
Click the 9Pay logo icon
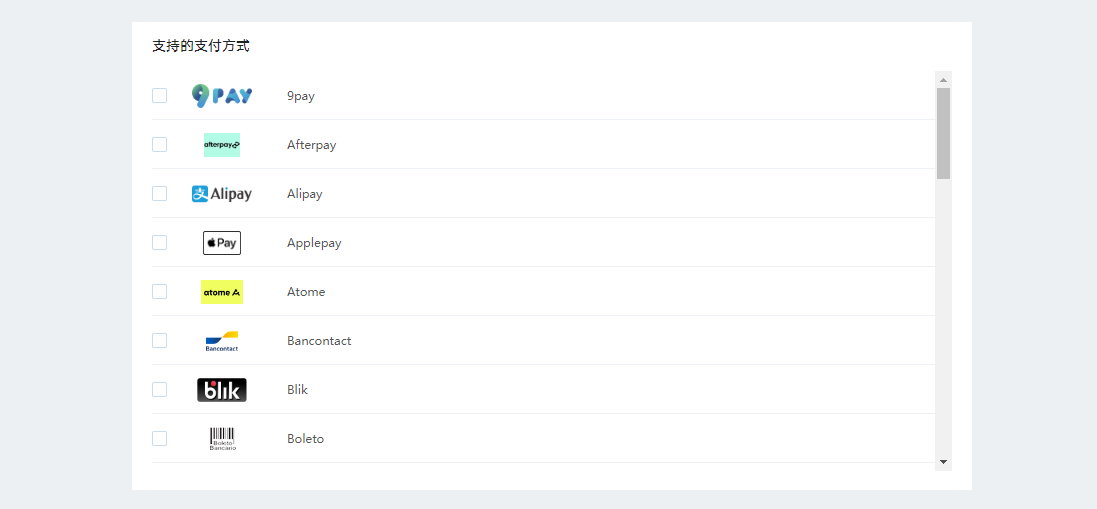[x=222, y=96]
